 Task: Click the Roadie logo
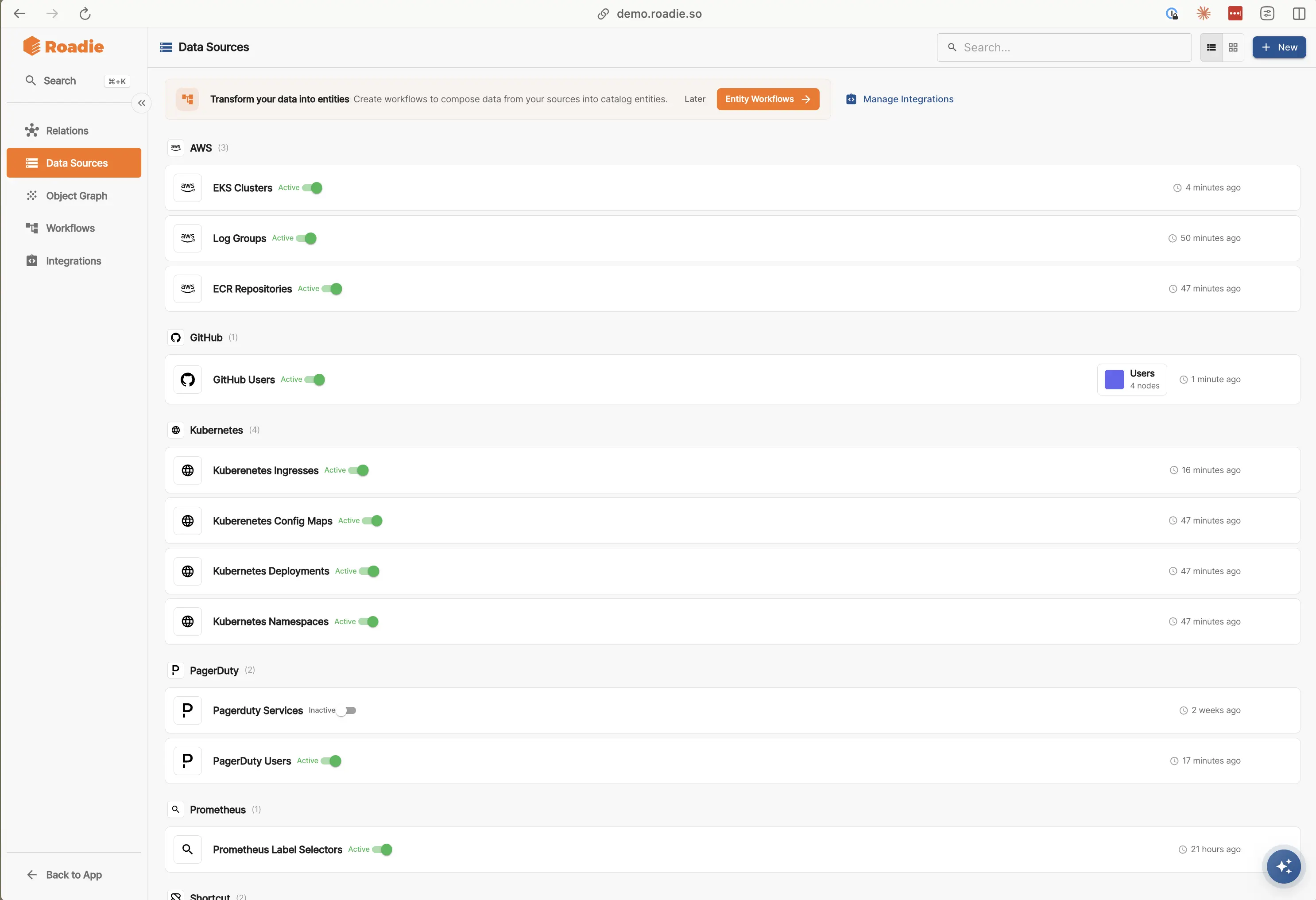pyautogui.click(x=64, y=46)
